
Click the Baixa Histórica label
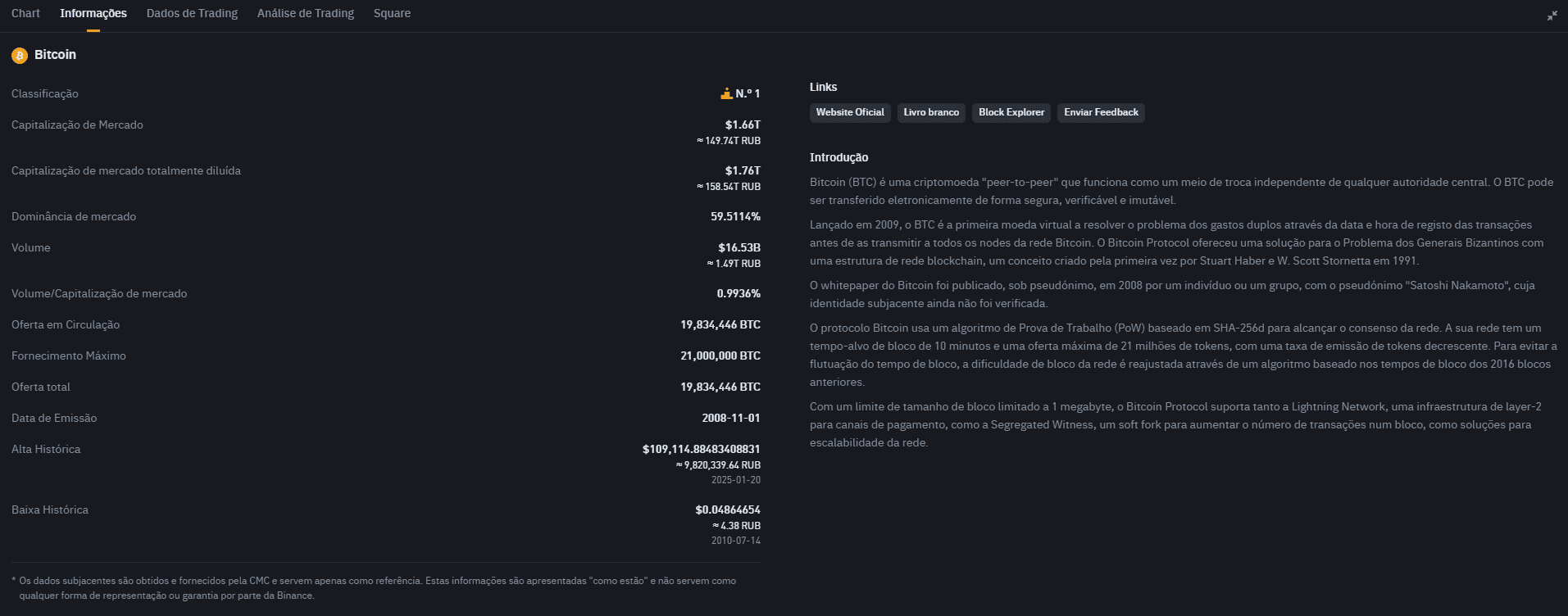50,510
